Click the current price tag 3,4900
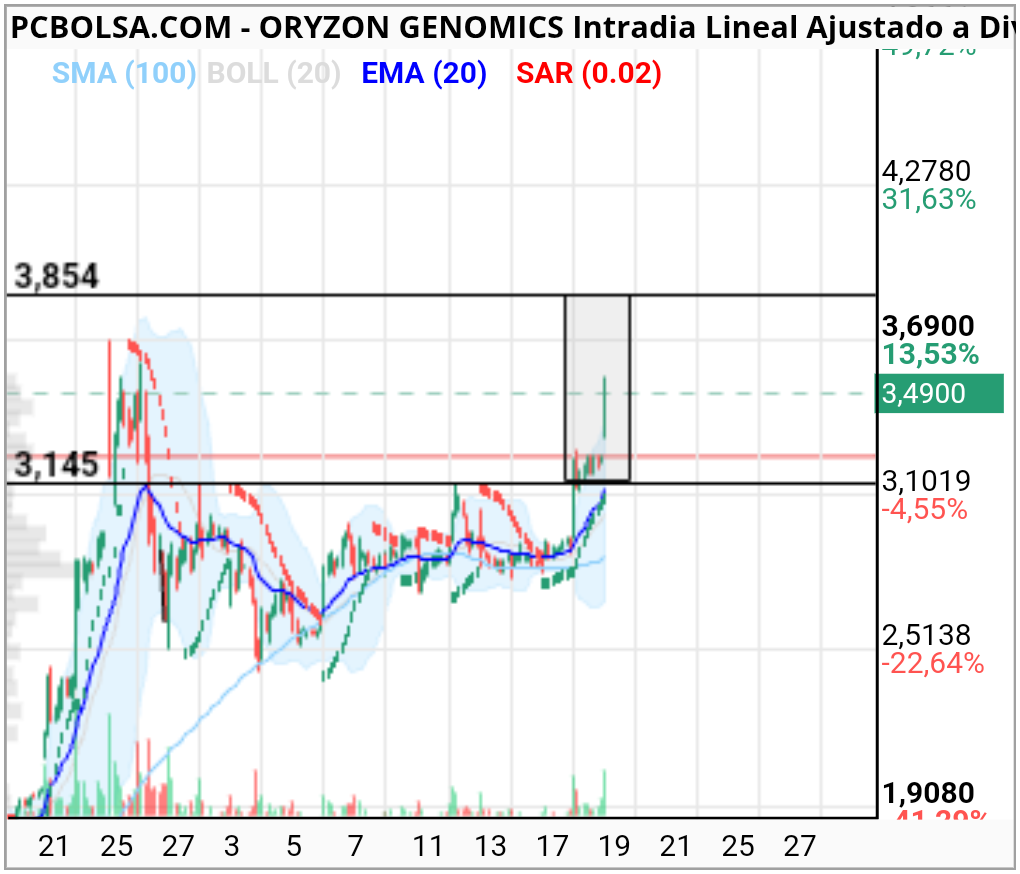This screenshot has height=874, width=1020. (x=939, y=393)
